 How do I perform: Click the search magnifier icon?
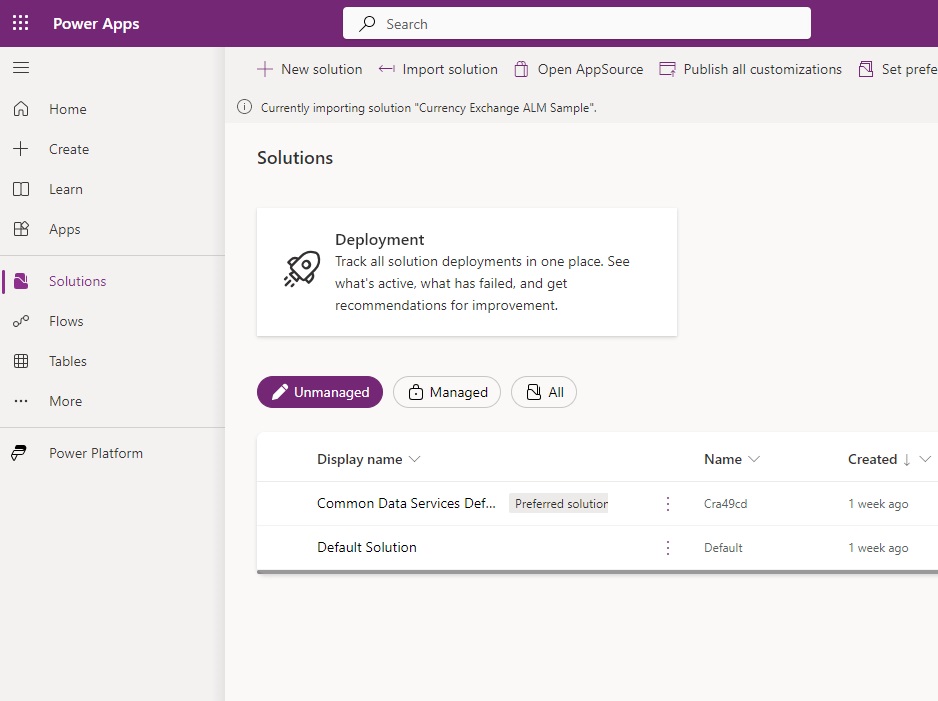coord(367,24)
